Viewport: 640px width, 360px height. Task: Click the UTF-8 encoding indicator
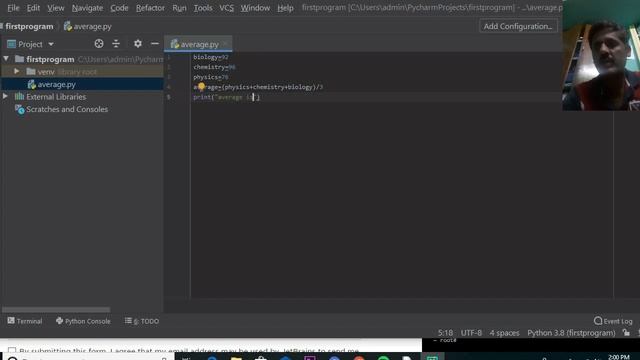[471, 333]
